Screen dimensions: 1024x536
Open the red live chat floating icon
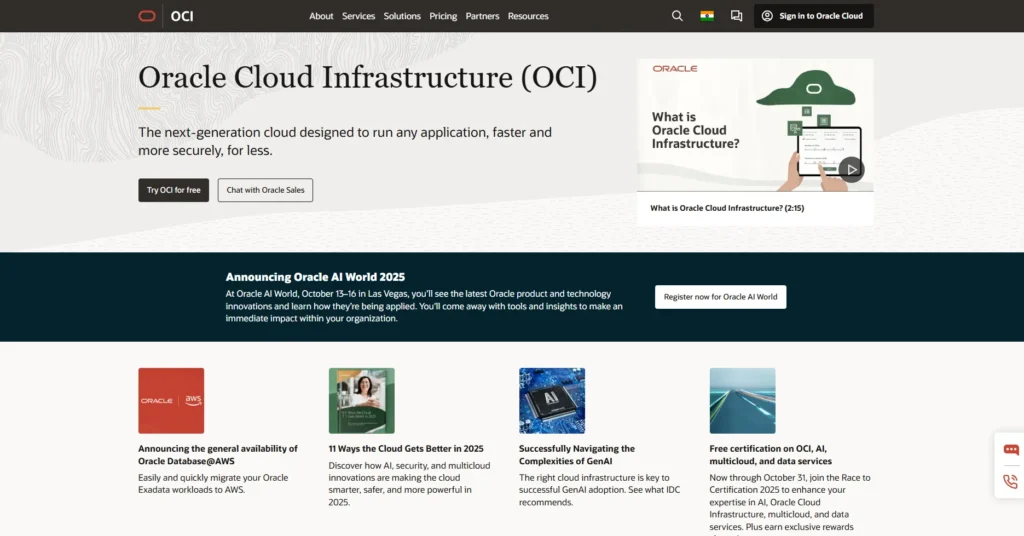[x=1011, y=449]
